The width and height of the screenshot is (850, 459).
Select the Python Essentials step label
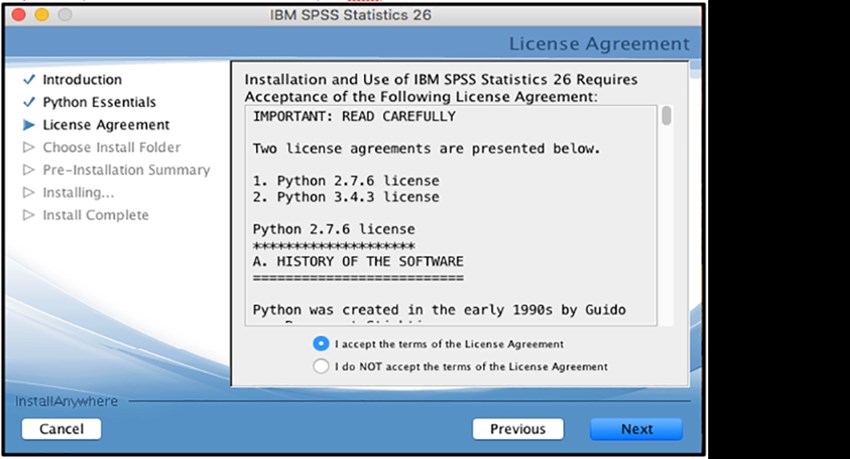click(99, 102)
